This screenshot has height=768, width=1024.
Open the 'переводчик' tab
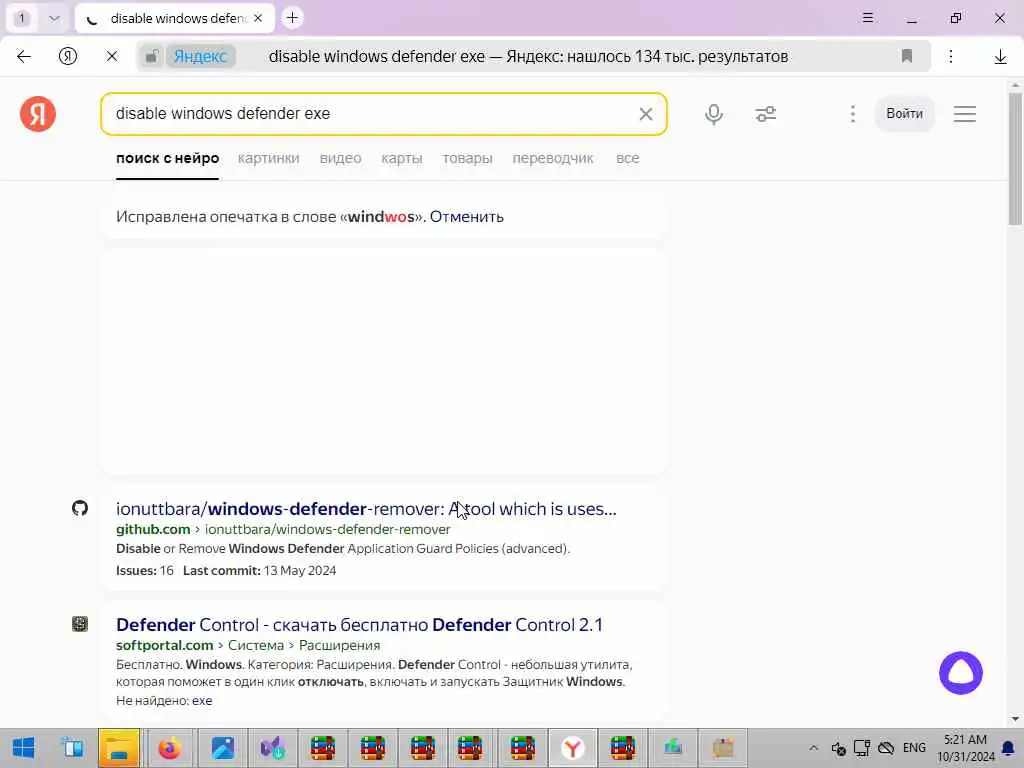[552, 158]
